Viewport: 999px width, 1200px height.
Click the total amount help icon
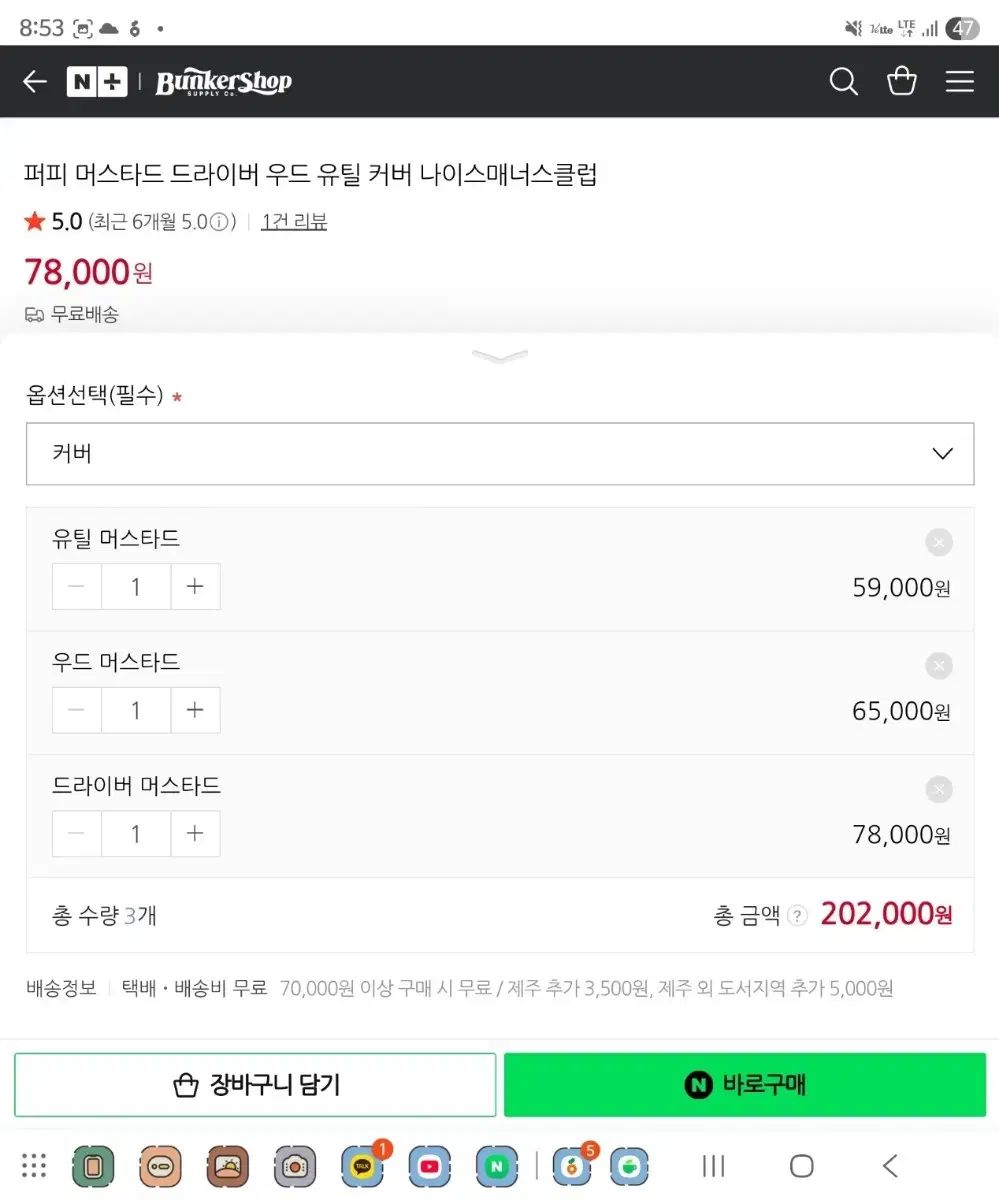797,915
